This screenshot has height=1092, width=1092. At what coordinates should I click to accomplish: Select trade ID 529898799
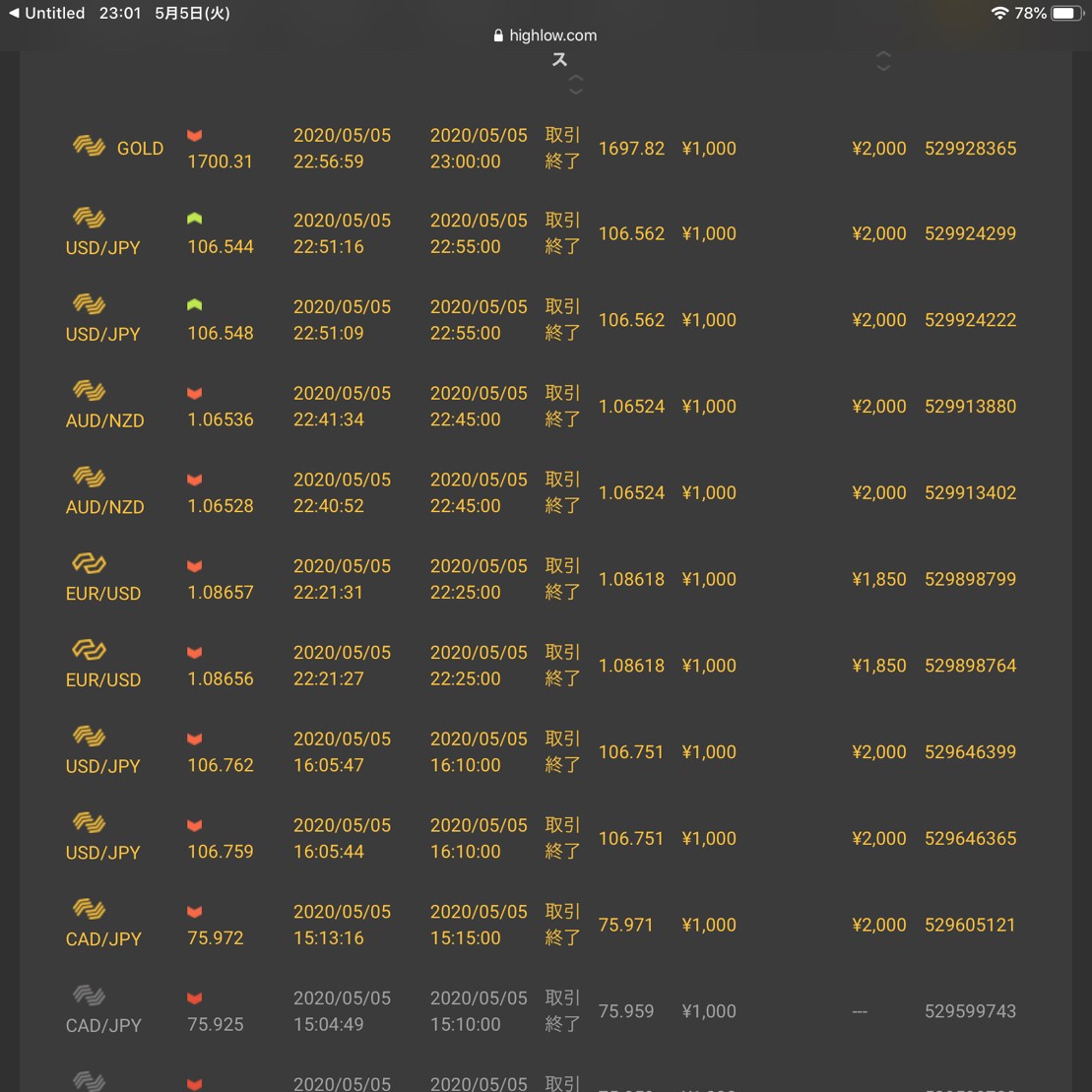coord(970,579)
